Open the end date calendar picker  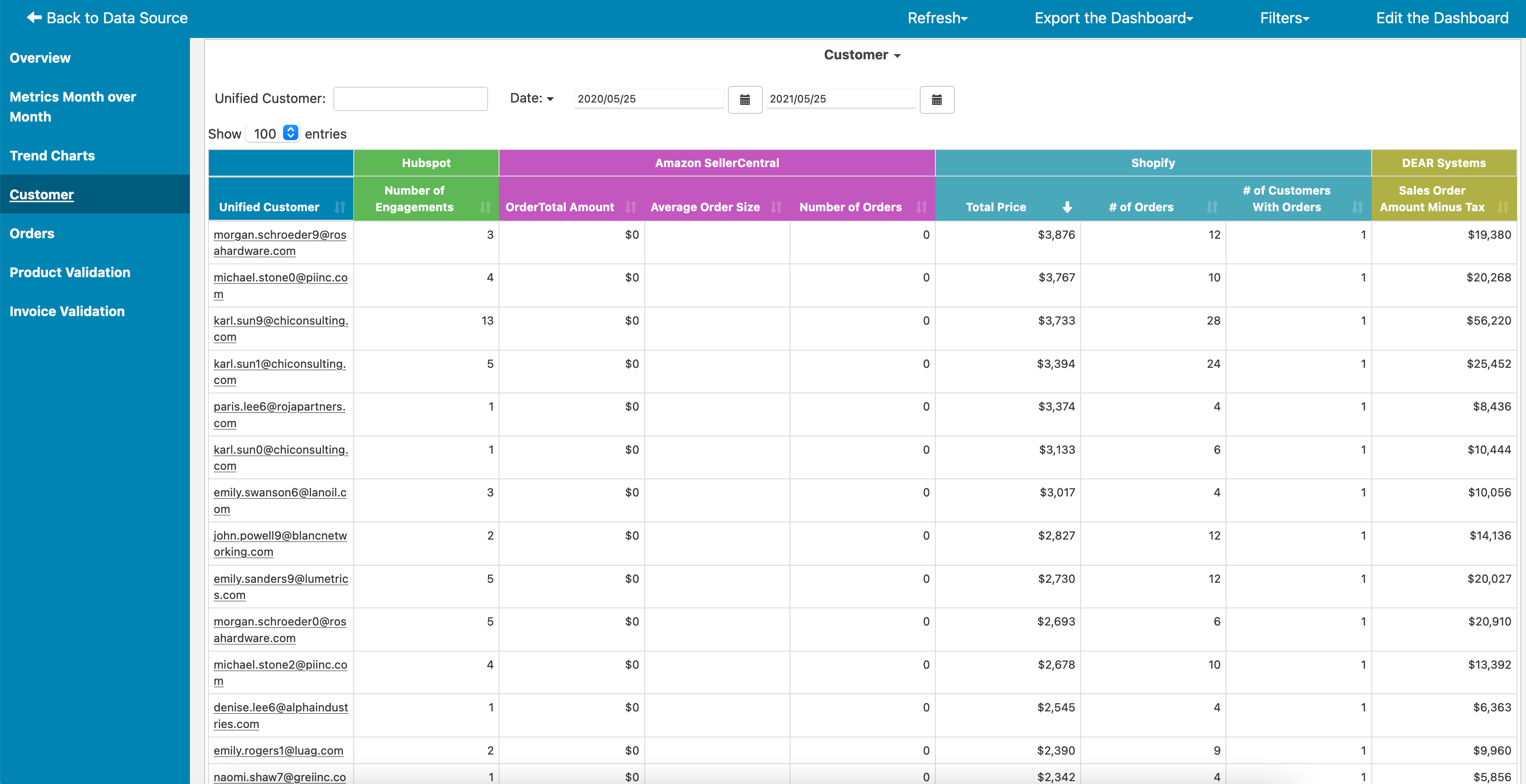pyautogui.click(x=937, y=100)
